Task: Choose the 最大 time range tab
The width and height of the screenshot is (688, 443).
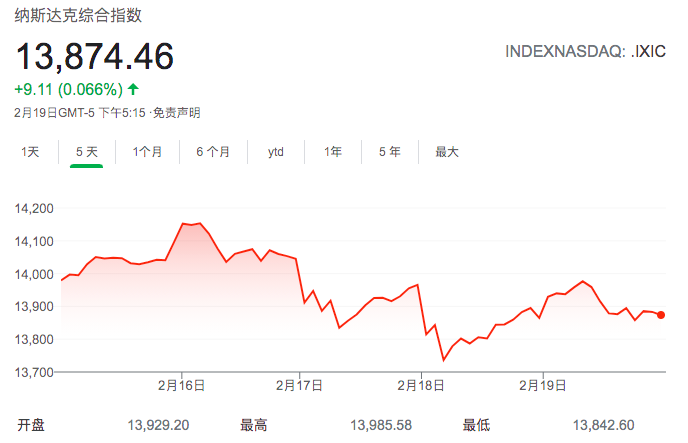Action: (x=447, y=152)
